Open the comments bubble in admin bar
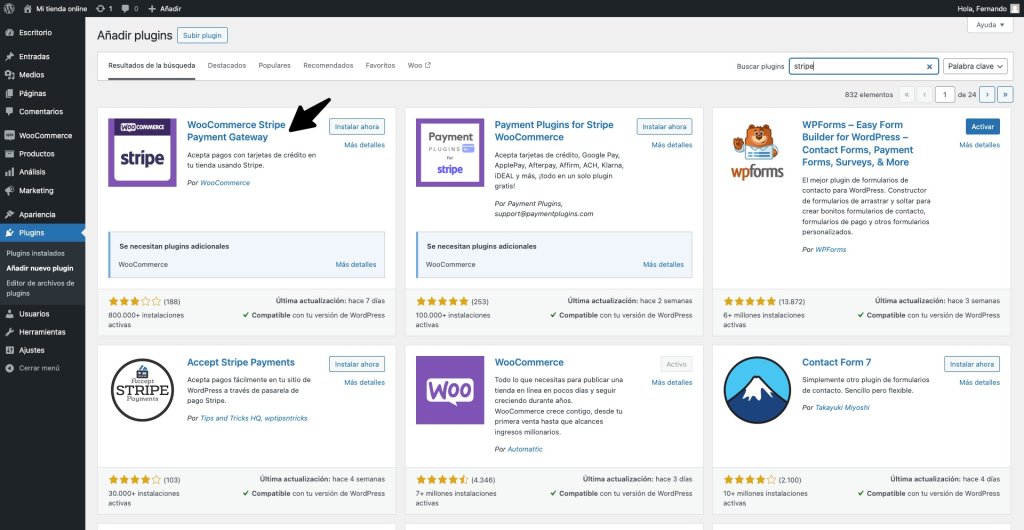This screenshot has height=530, width=1024. tap(130, 8)
